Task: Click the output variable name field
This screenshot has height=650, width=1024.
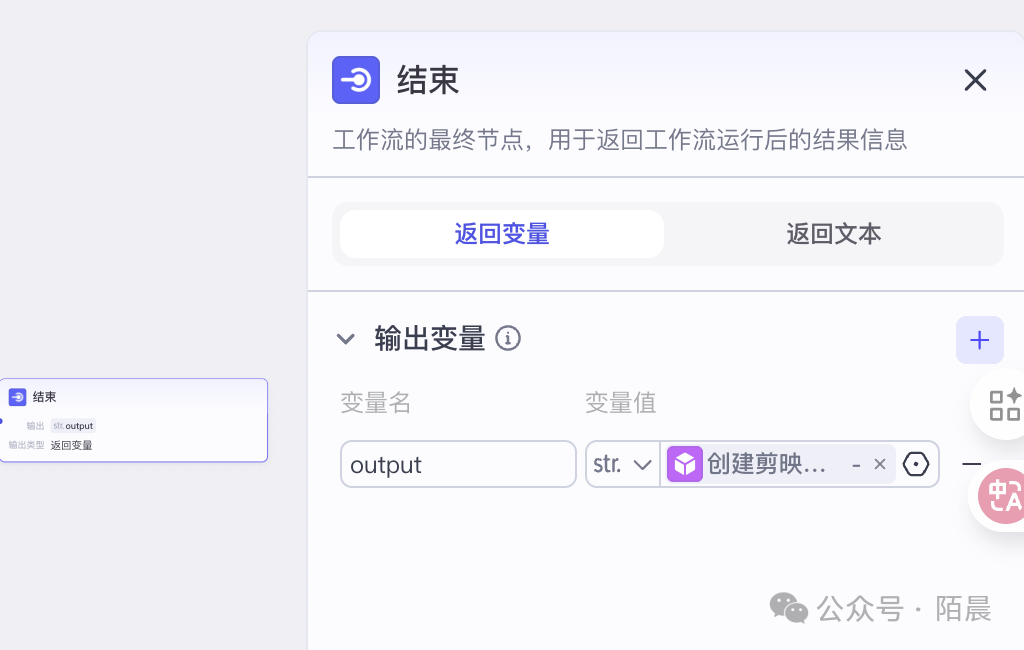Action: click(458, 464)
